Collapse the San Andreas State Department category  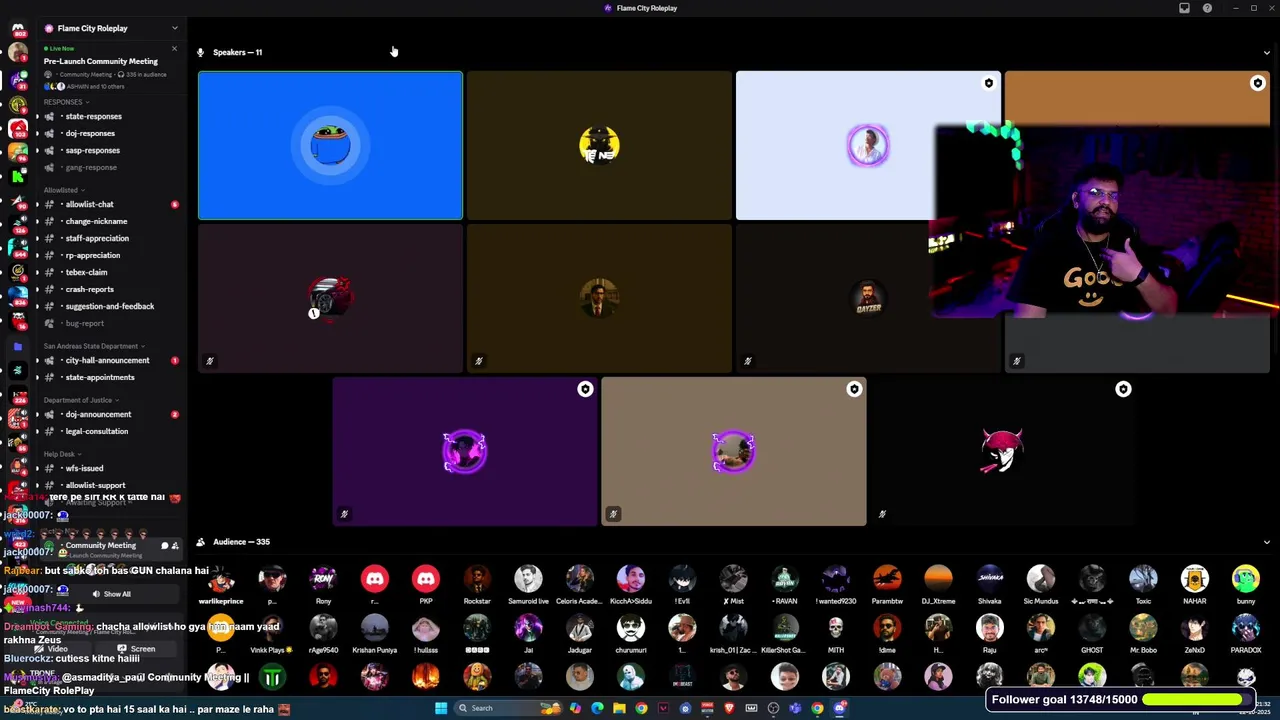94,346
